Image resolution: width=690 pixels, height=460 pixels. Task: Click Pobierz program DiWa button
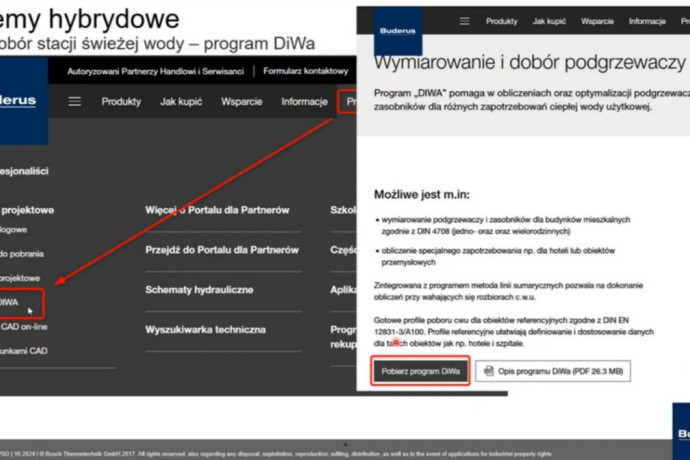[420, 371]
